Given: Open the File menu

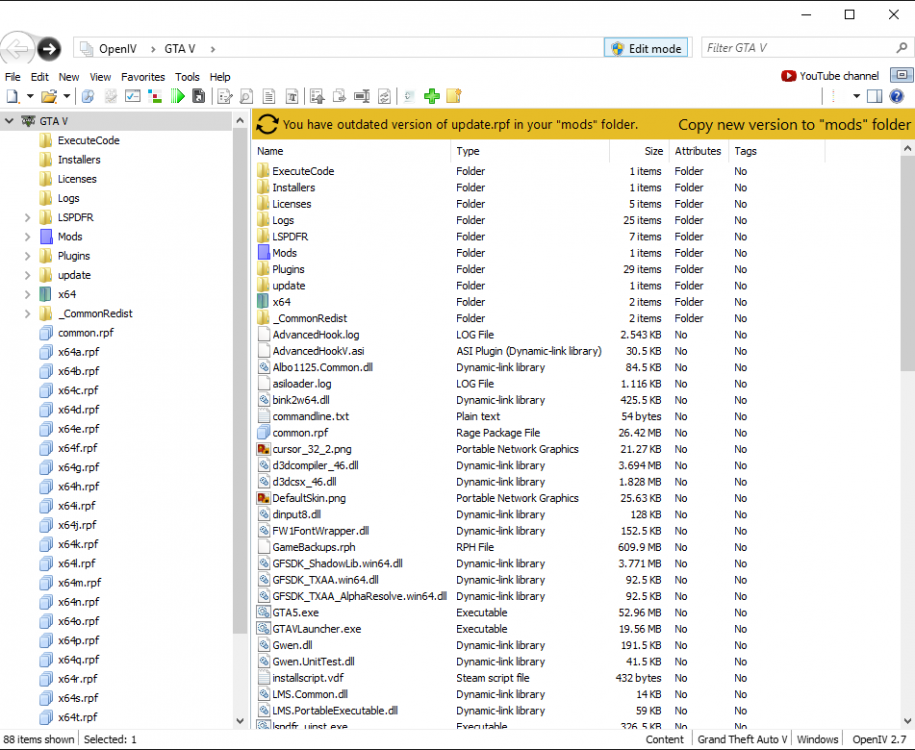Looking at the screenshot, I should (12, 77).
